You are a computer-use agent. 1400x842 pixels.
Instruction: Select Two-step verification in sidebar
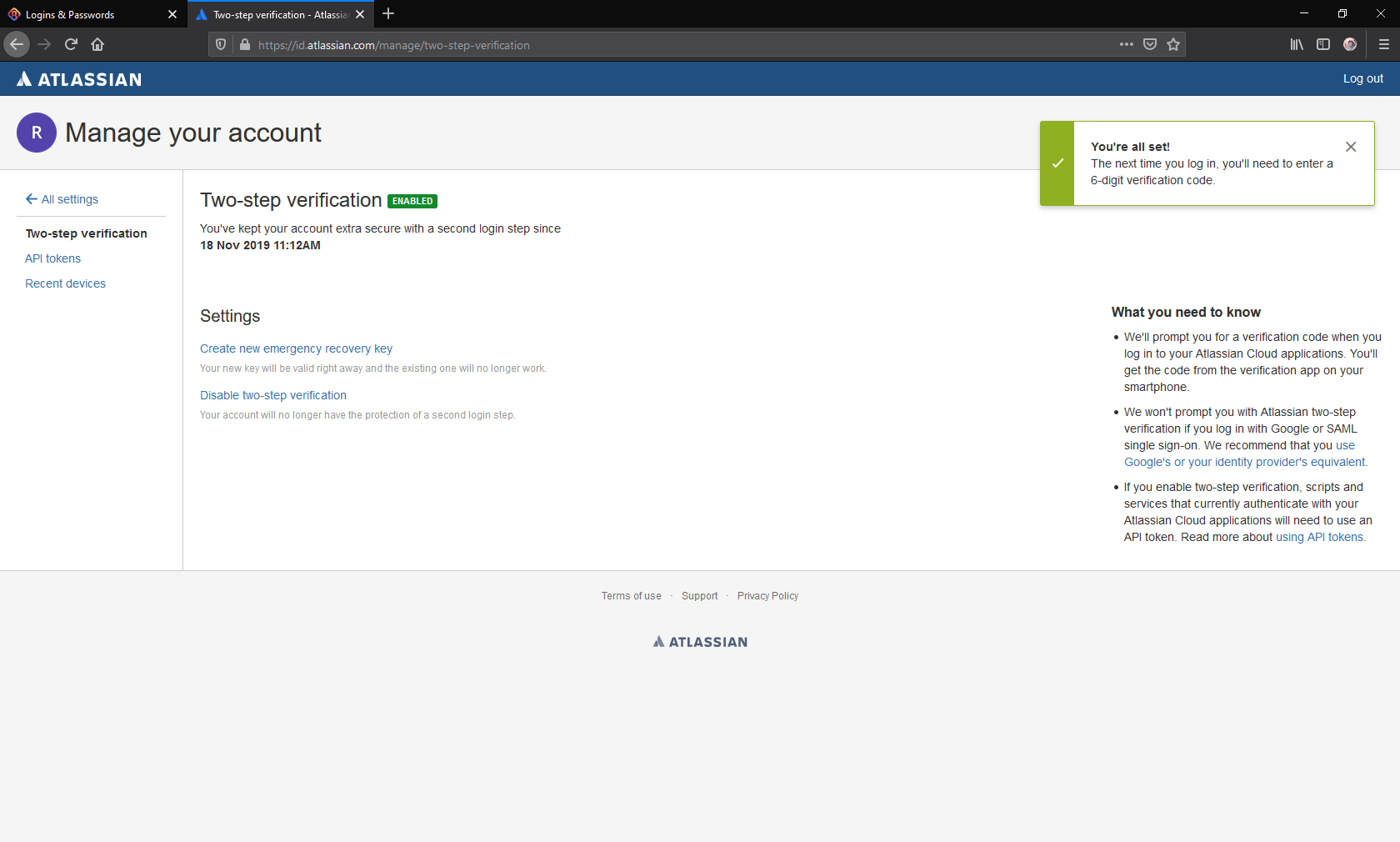[x=87, y=233]
